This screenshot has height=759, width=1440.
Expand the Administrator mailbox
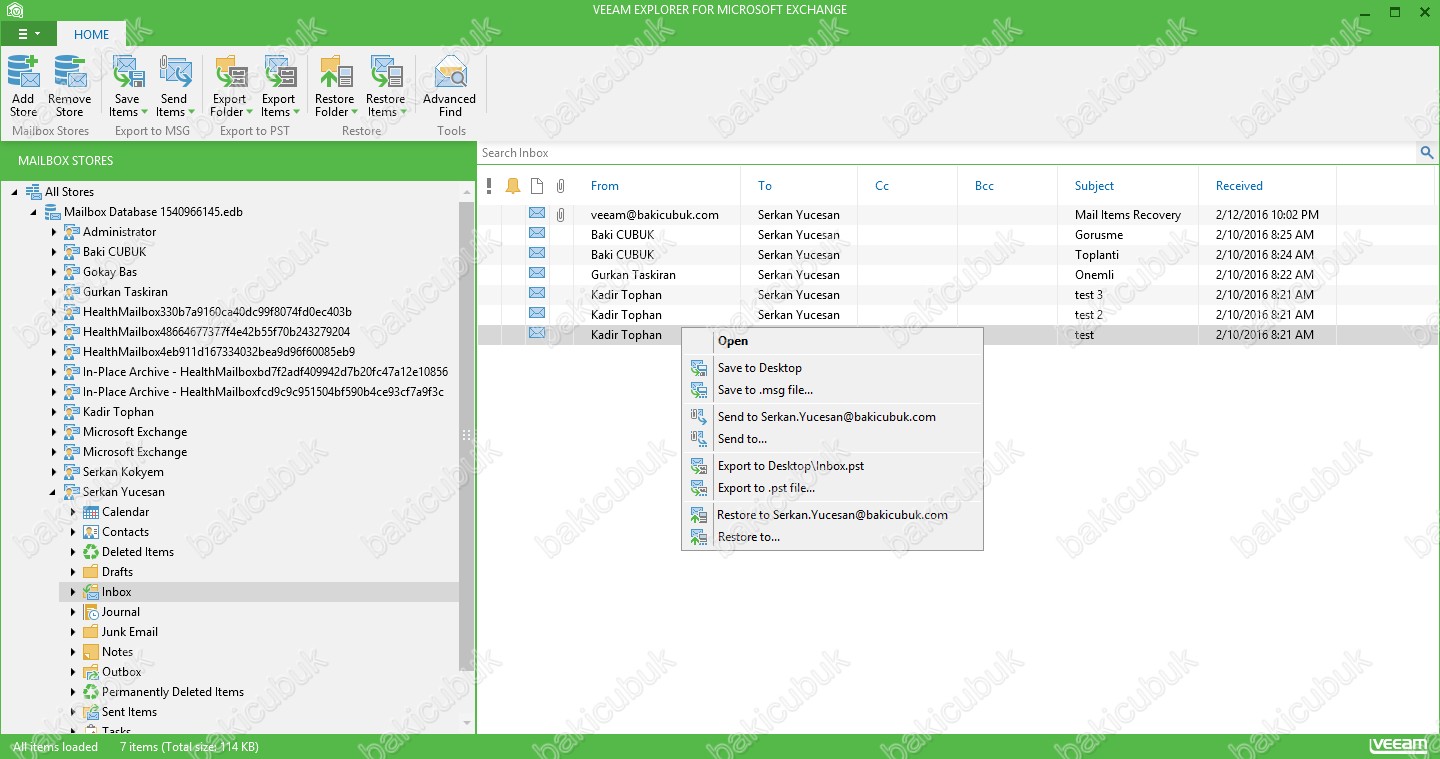coord(54,232)
